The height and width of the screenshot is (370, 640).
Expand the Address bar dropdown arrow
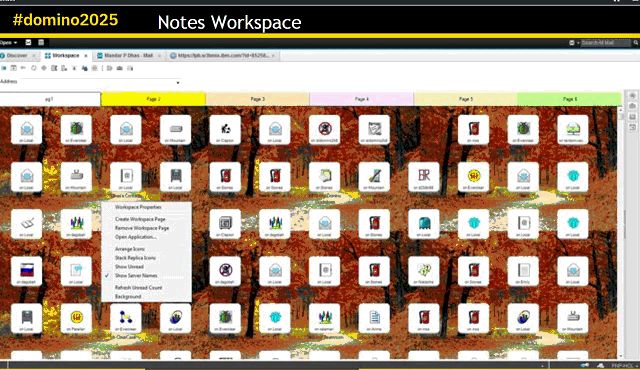[x=178, y=83]
